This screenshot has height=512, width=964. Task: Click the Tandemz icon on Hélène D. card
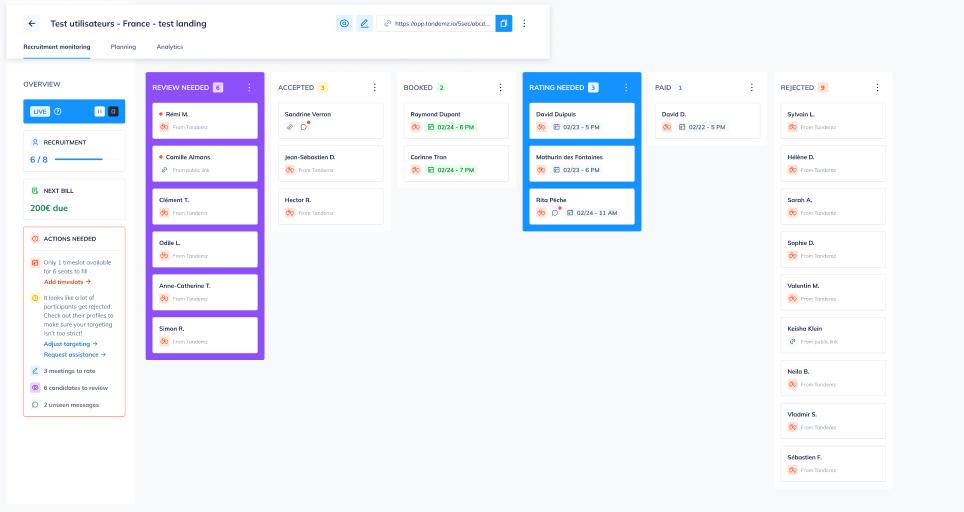point(792,170)
